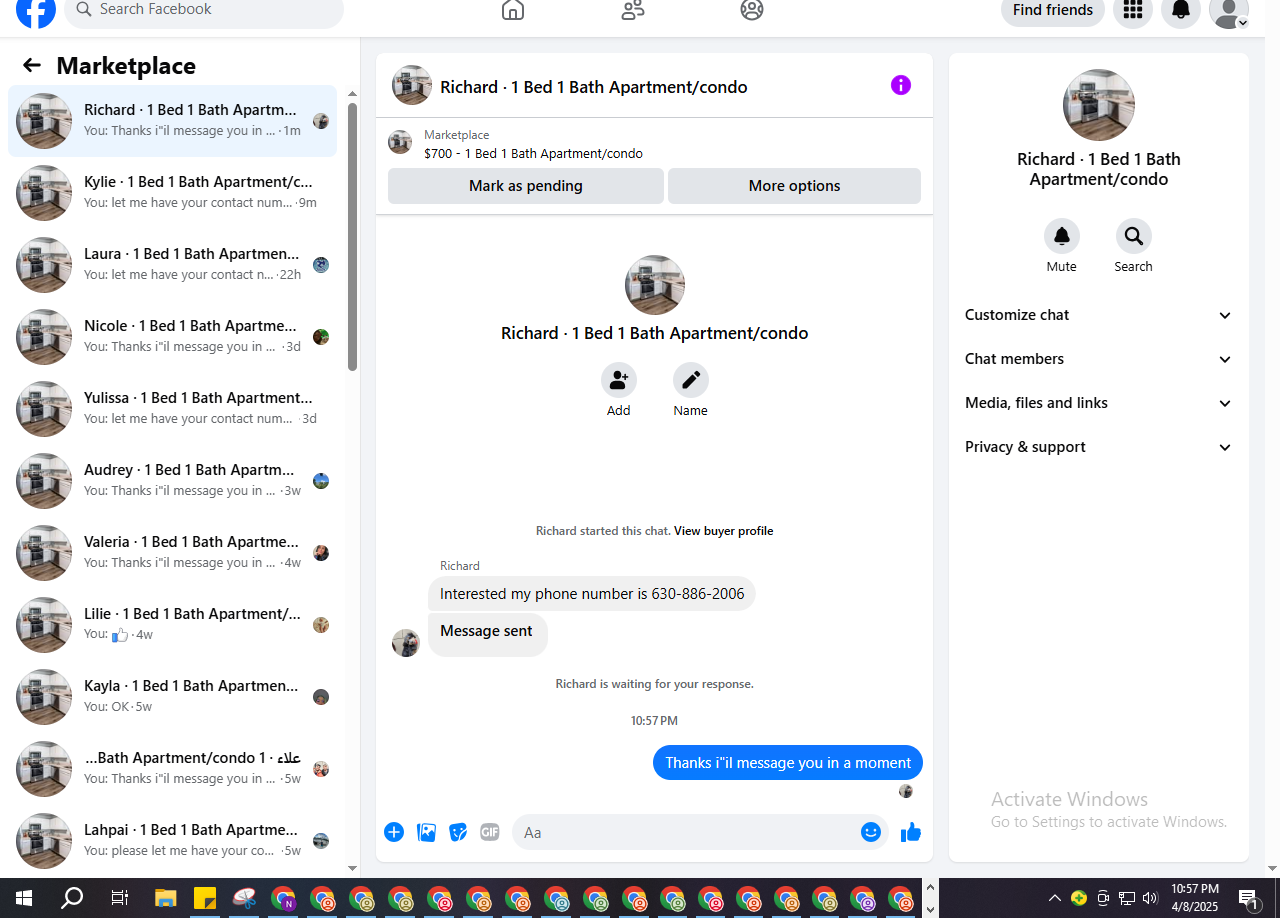Open Kylie's apartment conversation
Viewport: 1280px width, 918px height.
(172, 193)
